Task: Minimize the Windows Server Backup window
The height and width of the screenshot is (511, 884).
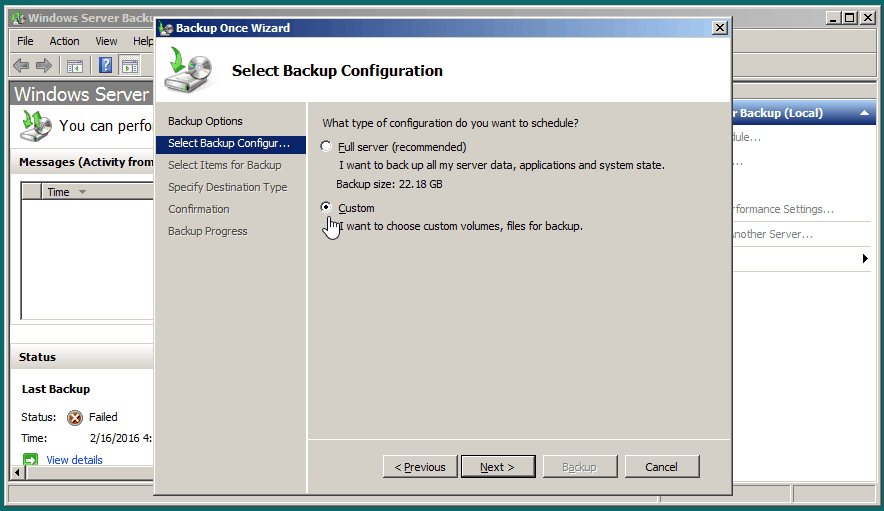Action: [x=834, y=18]
